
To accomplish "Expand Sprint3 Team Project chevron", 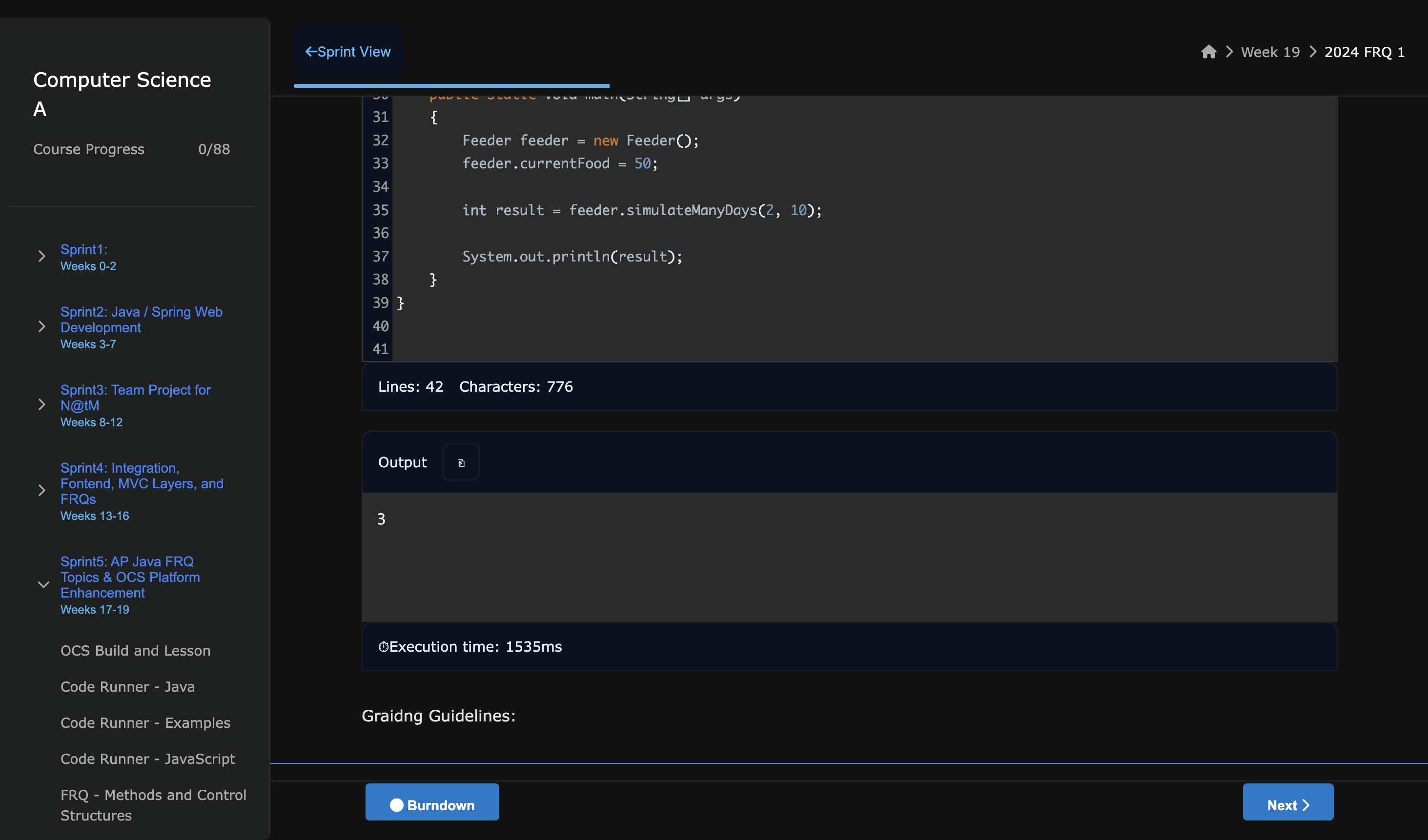I will tap(41, 405).
